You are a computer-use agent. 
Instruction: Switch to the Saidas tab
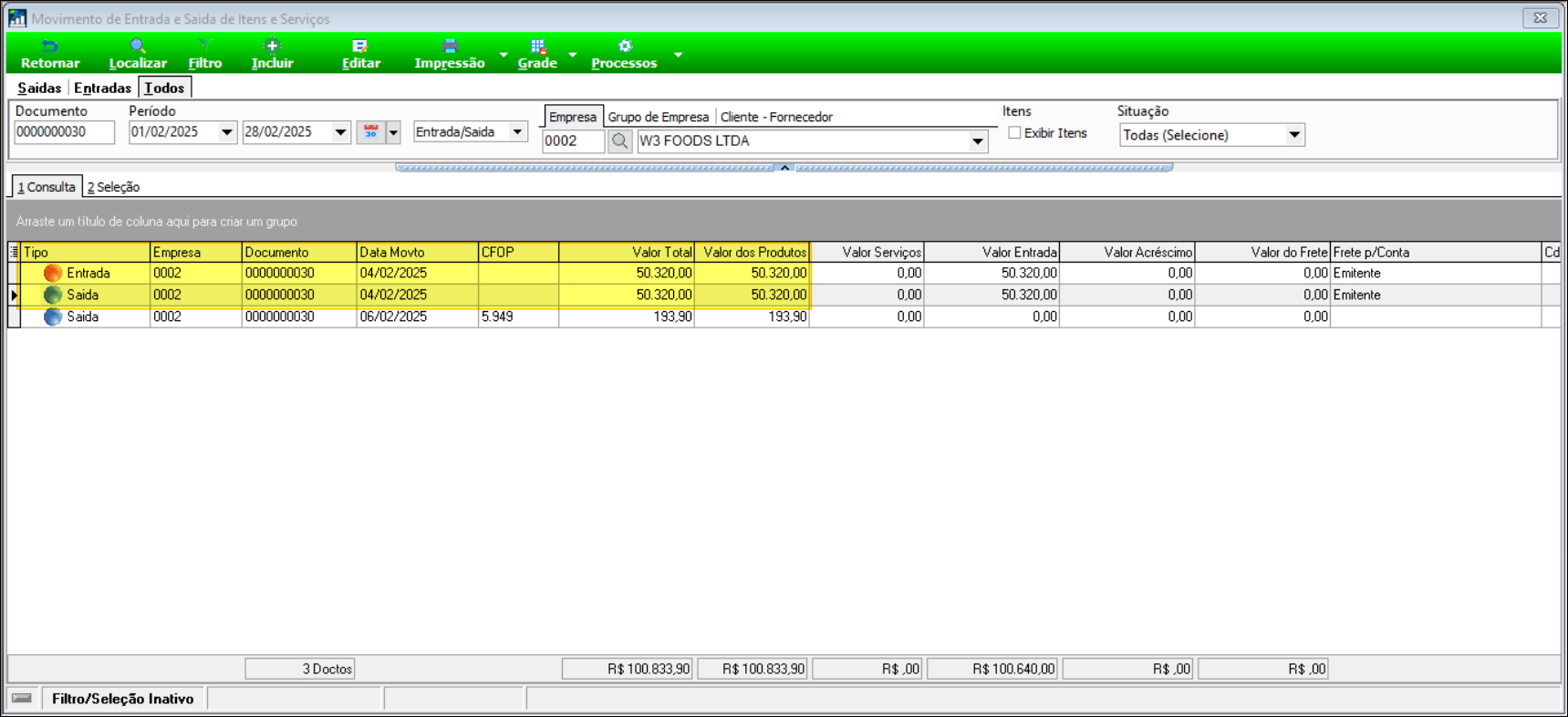coord(39,88)
